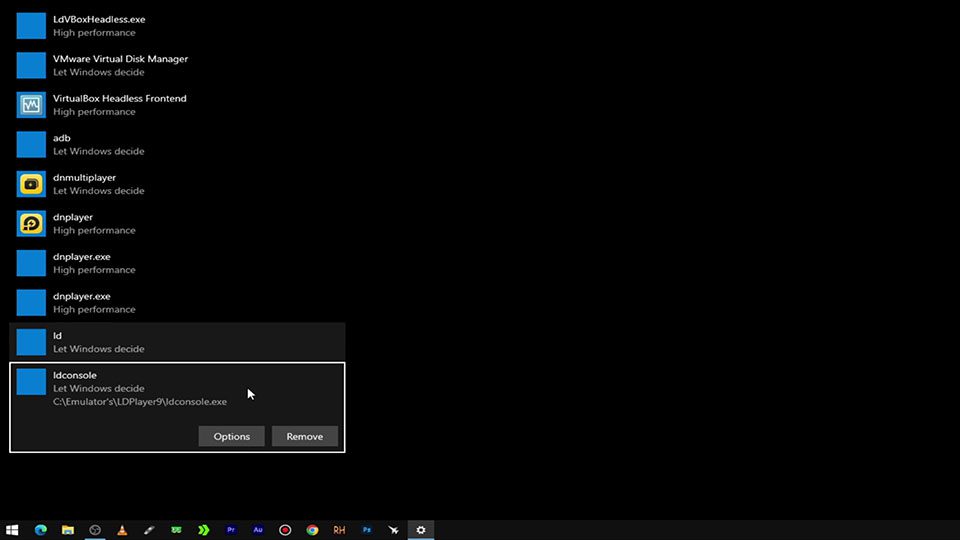Click the VirtualBox Headless Frontend icon

[31, 105]
